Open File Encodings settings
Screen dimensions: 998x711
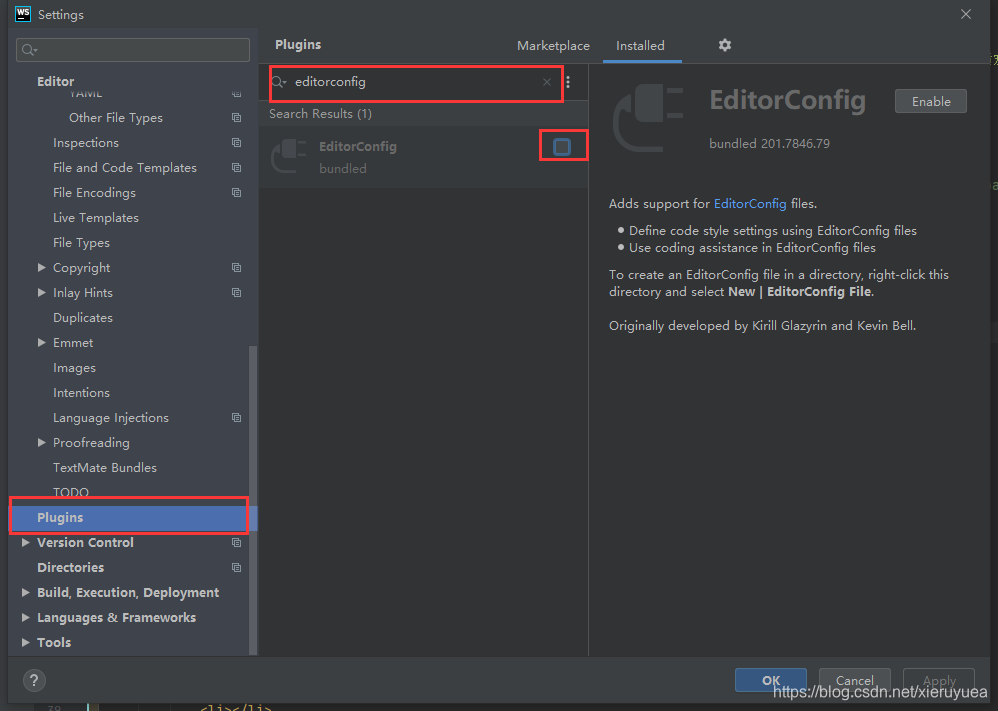tap(94, 192)
